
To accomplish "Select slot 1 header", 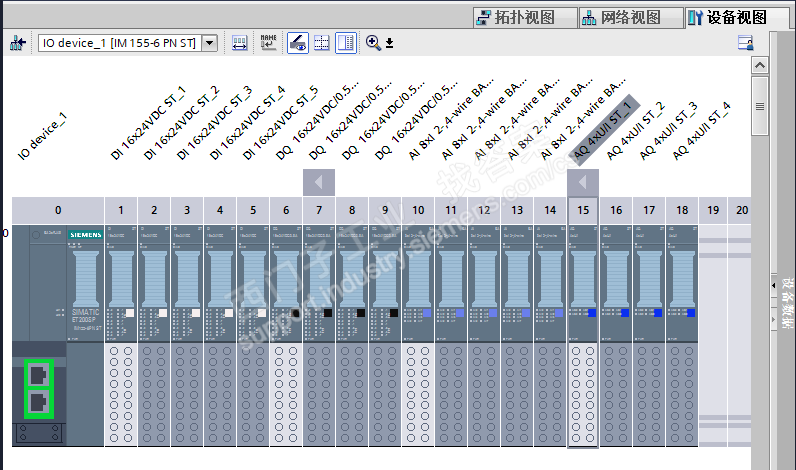I will coord(121,210).
